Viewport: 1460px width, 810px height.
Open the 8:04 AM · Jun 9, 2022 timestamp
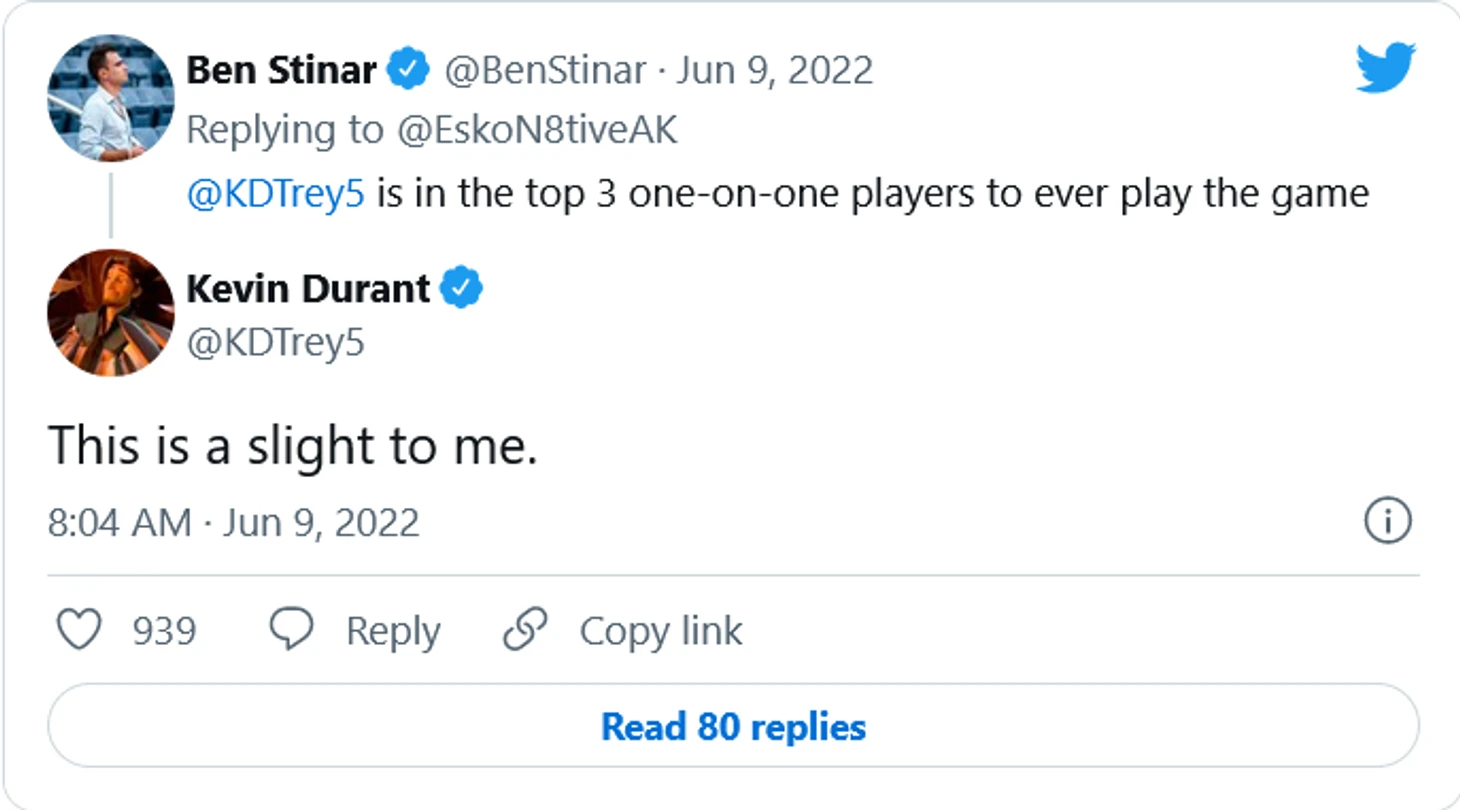click(233, 523)
